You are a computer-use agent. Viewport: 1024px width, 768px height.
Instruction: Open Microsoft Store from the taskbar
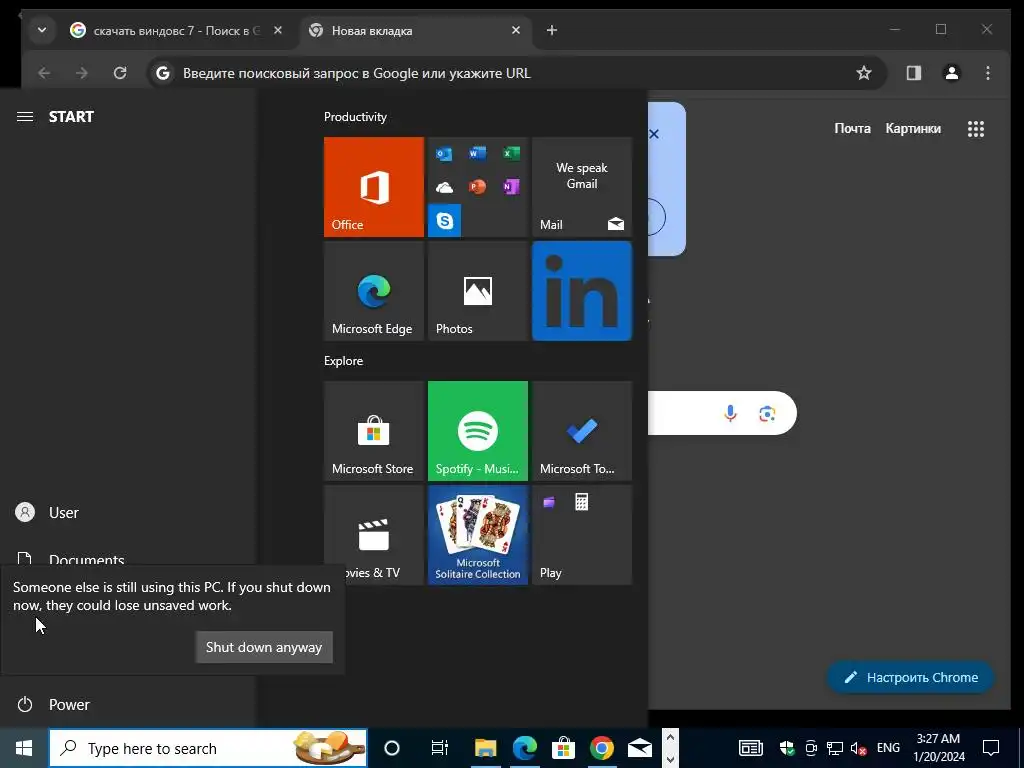(x=563, y=748)
